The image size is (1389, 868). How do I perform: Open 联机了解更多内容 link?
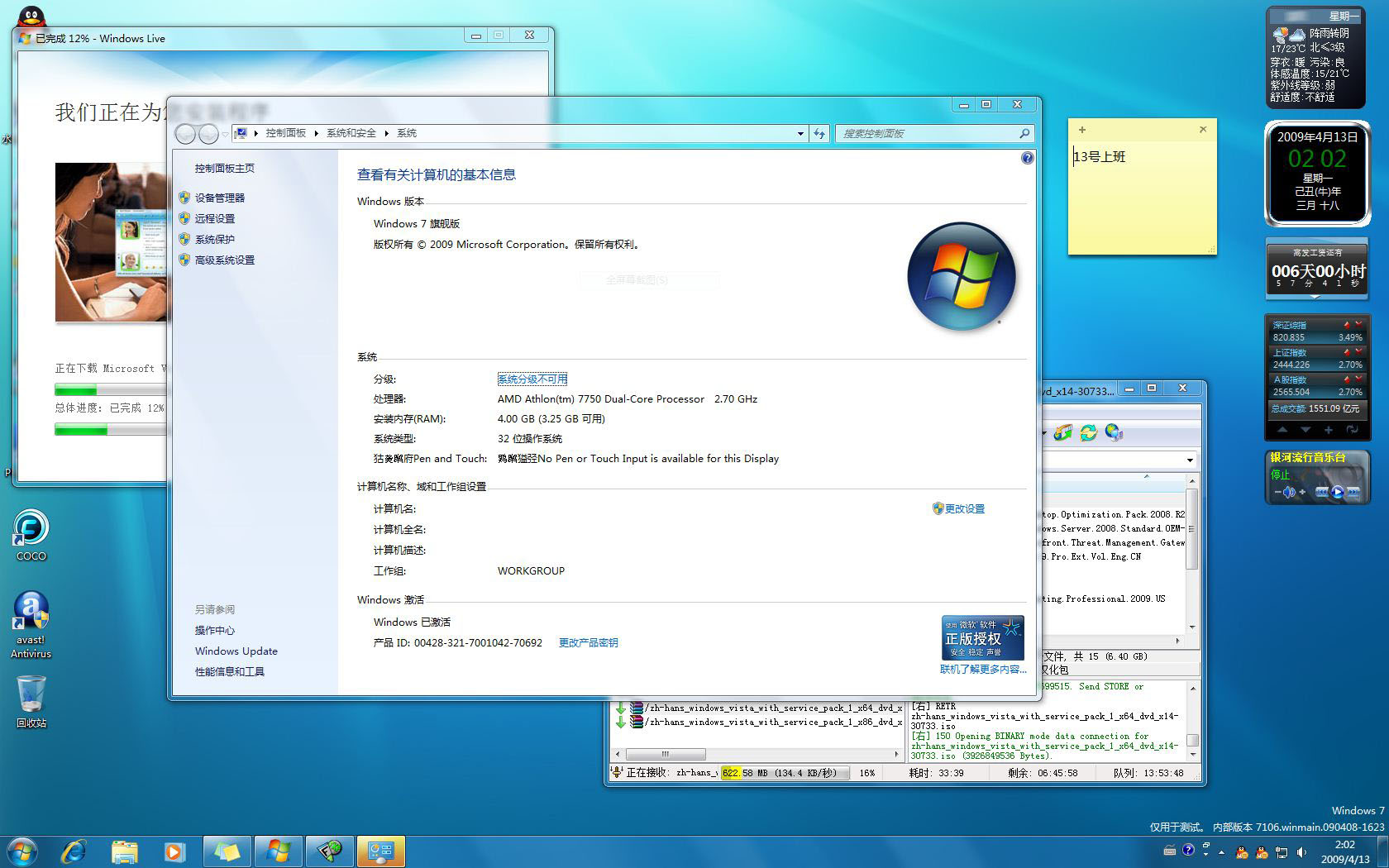tap(983, 669)
